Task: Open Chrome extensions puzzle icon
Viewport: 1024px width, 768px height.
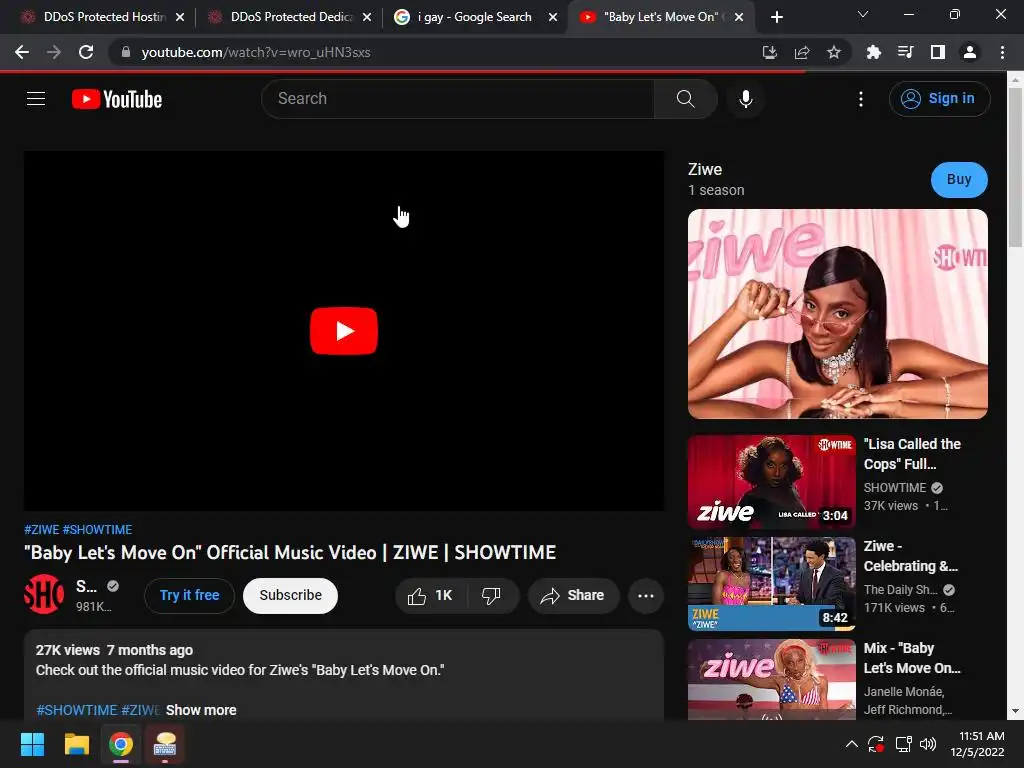Action: coord(873,52)
